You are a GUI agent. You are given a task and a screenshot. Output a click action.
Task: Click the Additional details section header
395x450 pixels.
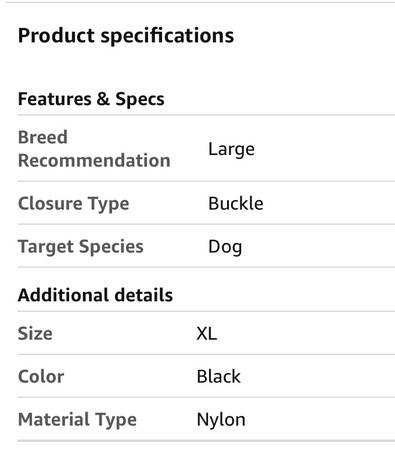(95, 295)
